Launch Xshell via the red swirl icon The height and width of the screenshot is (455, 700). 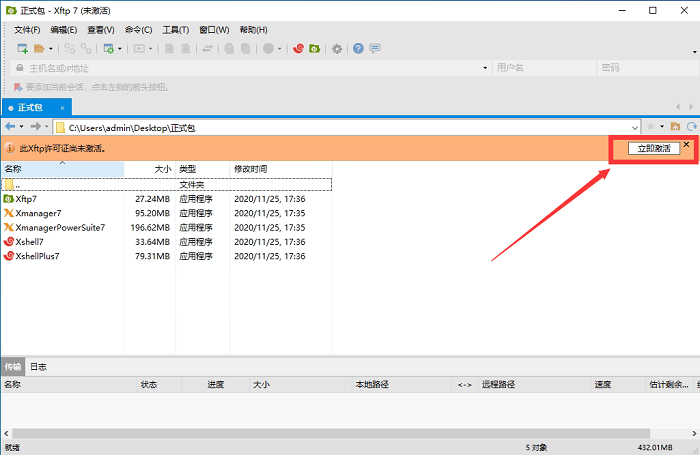coord(299,48)
